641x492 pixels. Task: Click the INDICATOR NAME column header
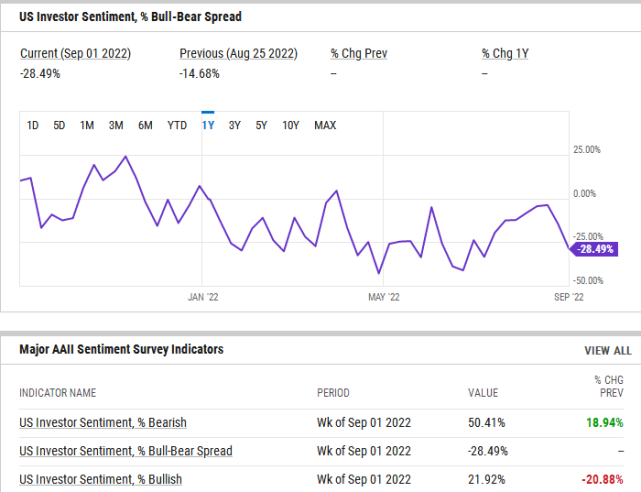pos(58,393)
